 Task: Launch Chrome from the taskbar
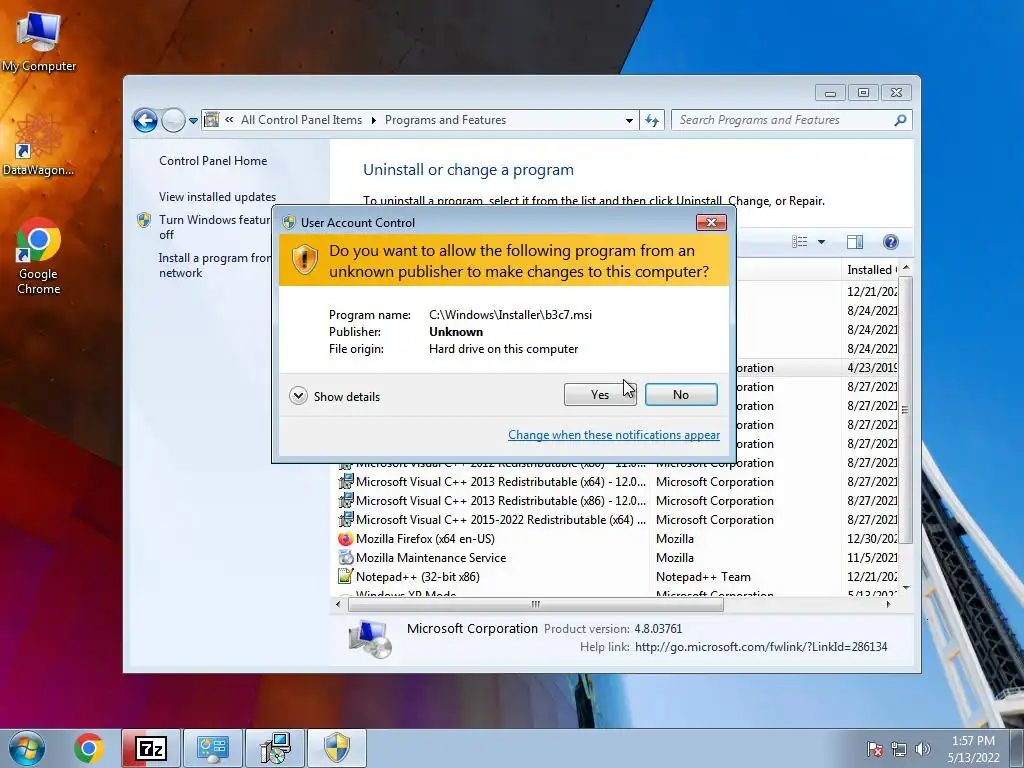click(89, 748)
